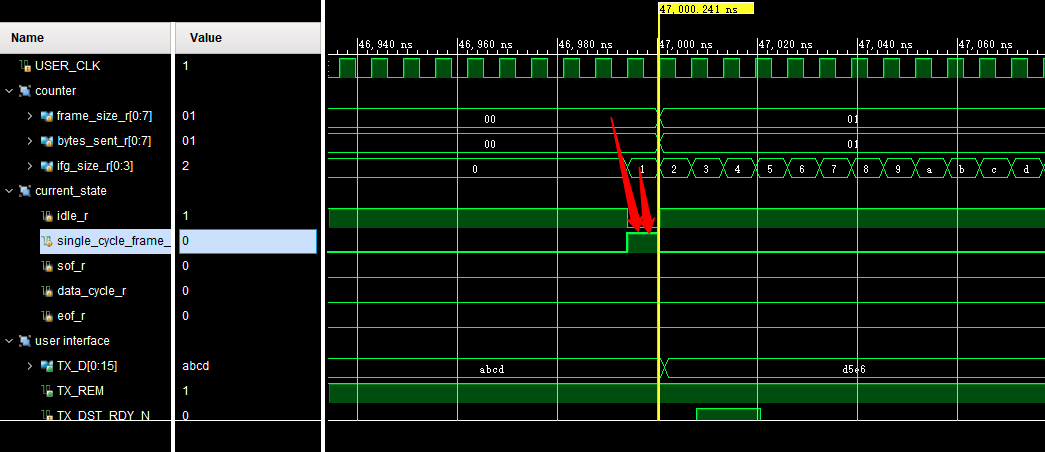Select the idle_r signal name
1045x452 pixels.
pos(71,216)
